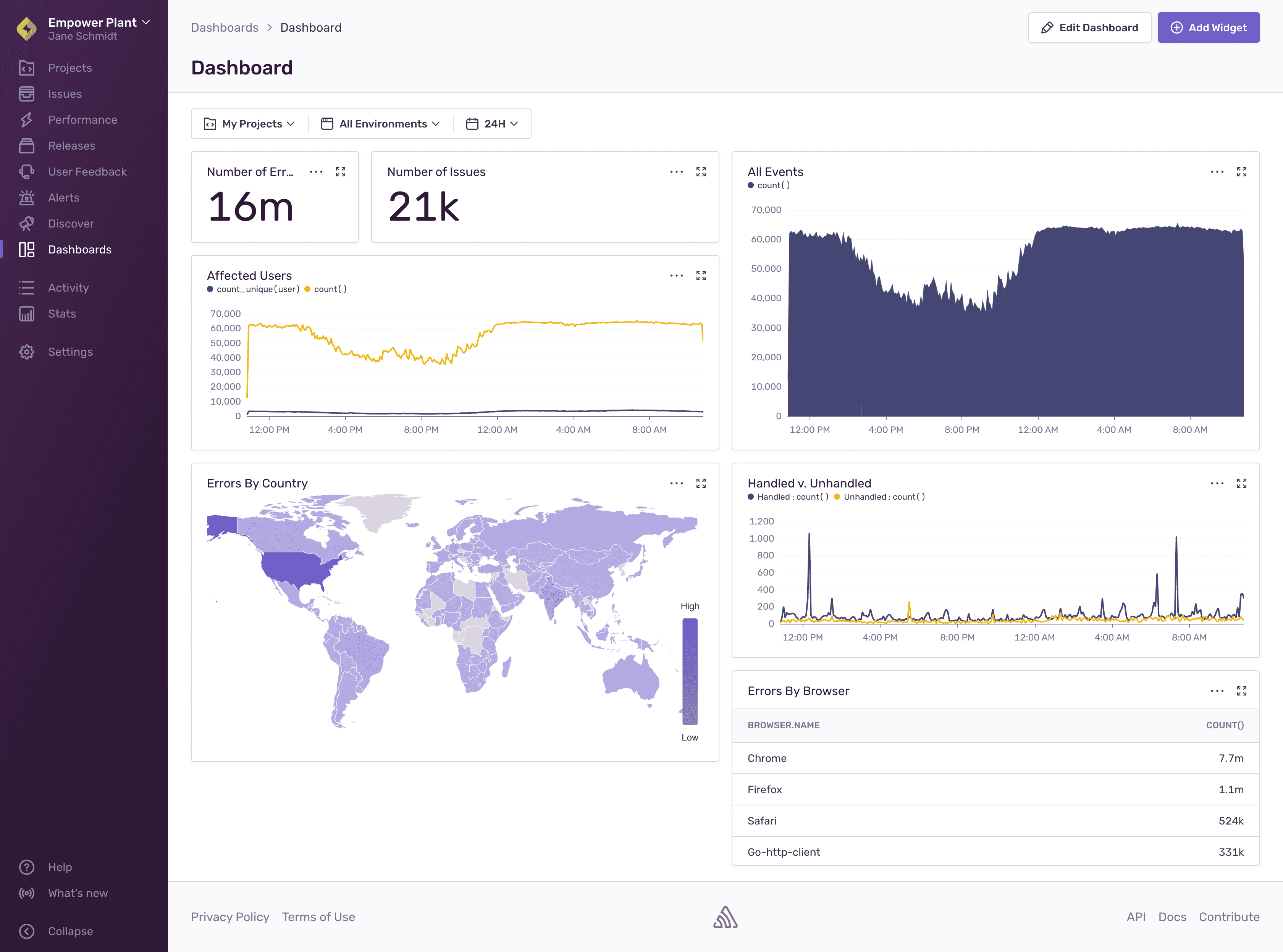Click the User Feedback sidebar icon
1283x952 pixels.
coord(26,171)
